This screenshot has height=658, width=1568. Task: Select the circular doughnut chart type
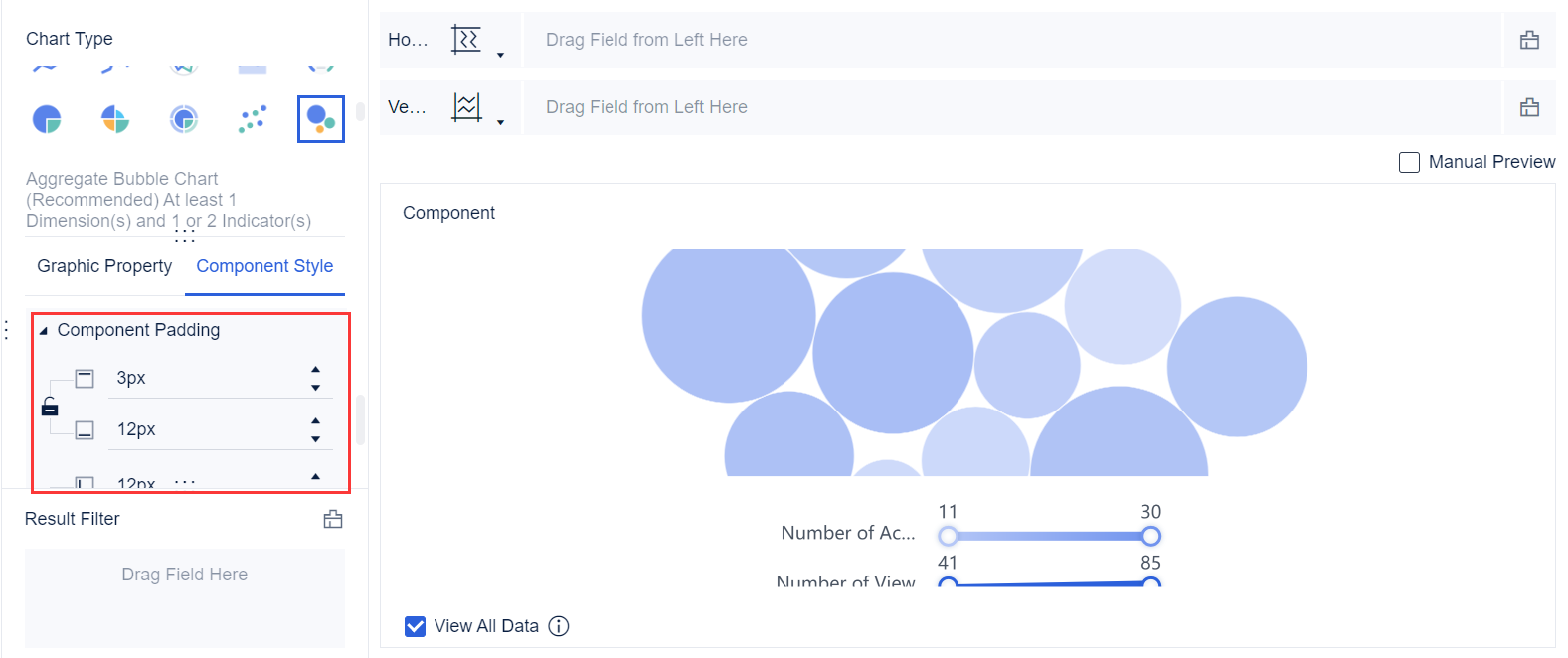[185, 118]
